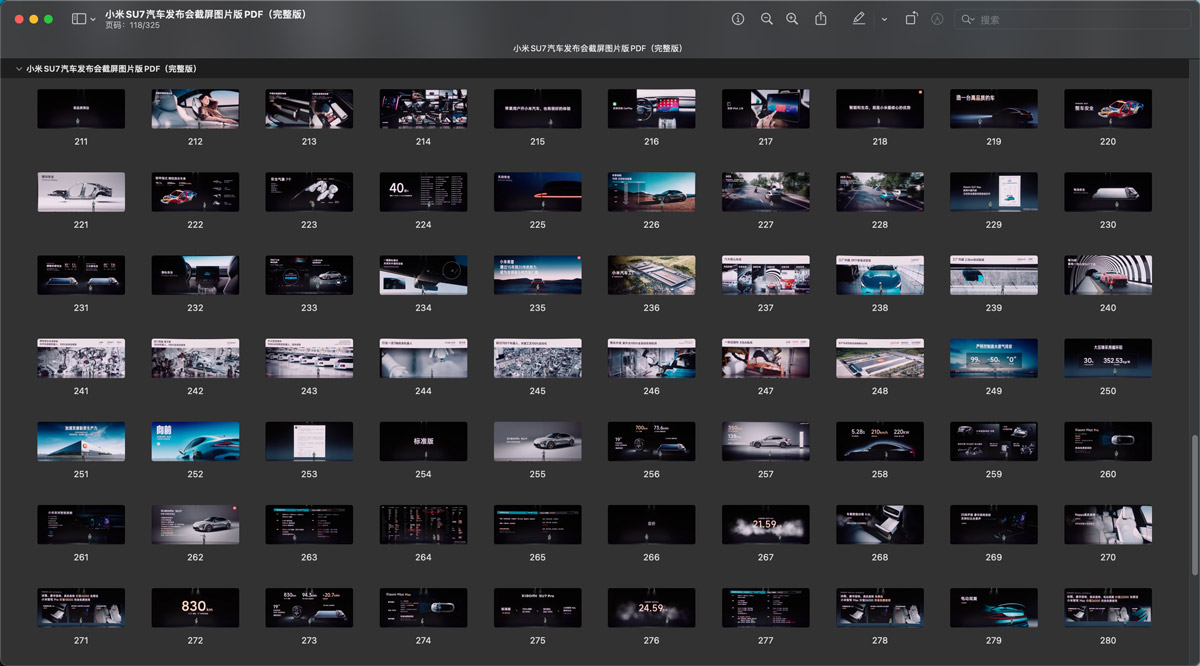Open page 216 dashboard screen thumbnail
1200x666 pixels.
652,109
